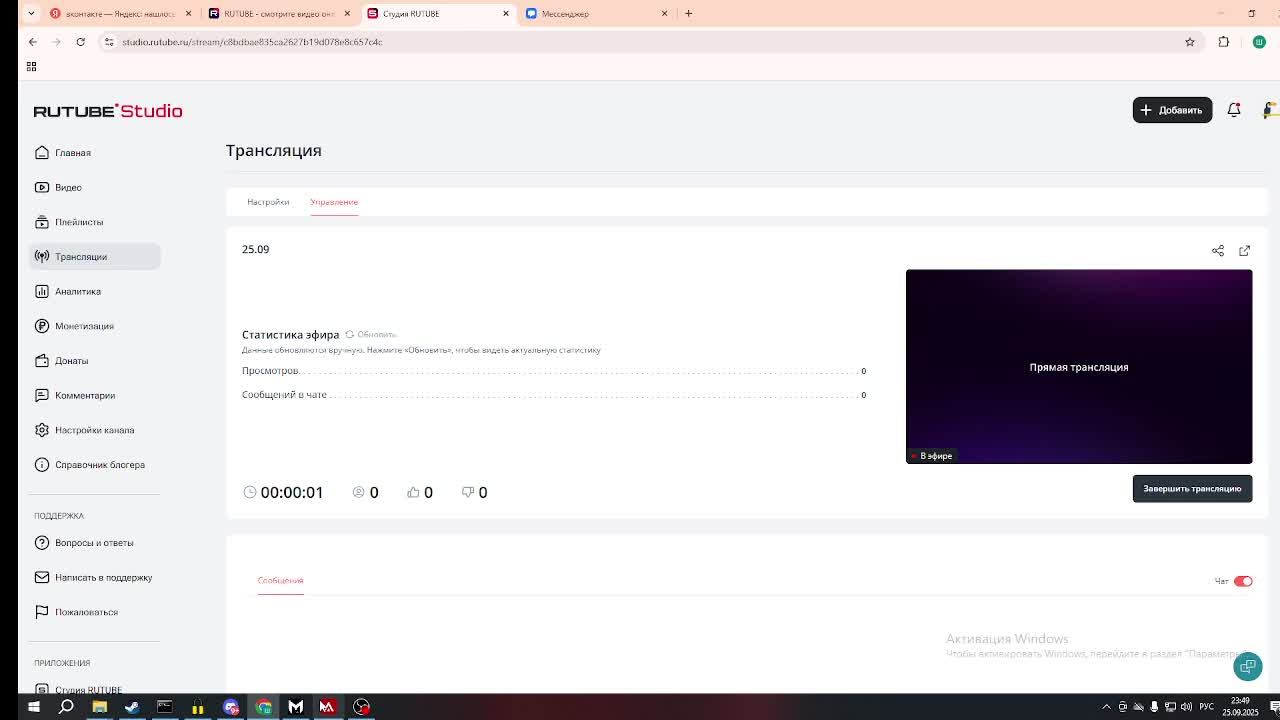Open the command prompt taskbar icon
The width and height of the screenshot is (1280, 720).
click(165, 707)
